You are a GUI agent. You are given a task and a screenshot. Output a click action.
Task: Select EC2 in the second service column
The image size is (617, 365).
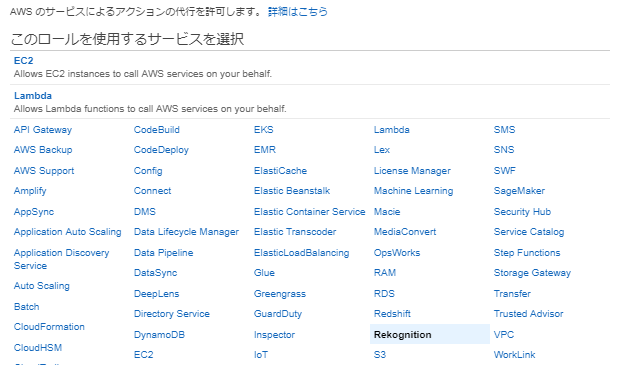[x=144, y=355]
